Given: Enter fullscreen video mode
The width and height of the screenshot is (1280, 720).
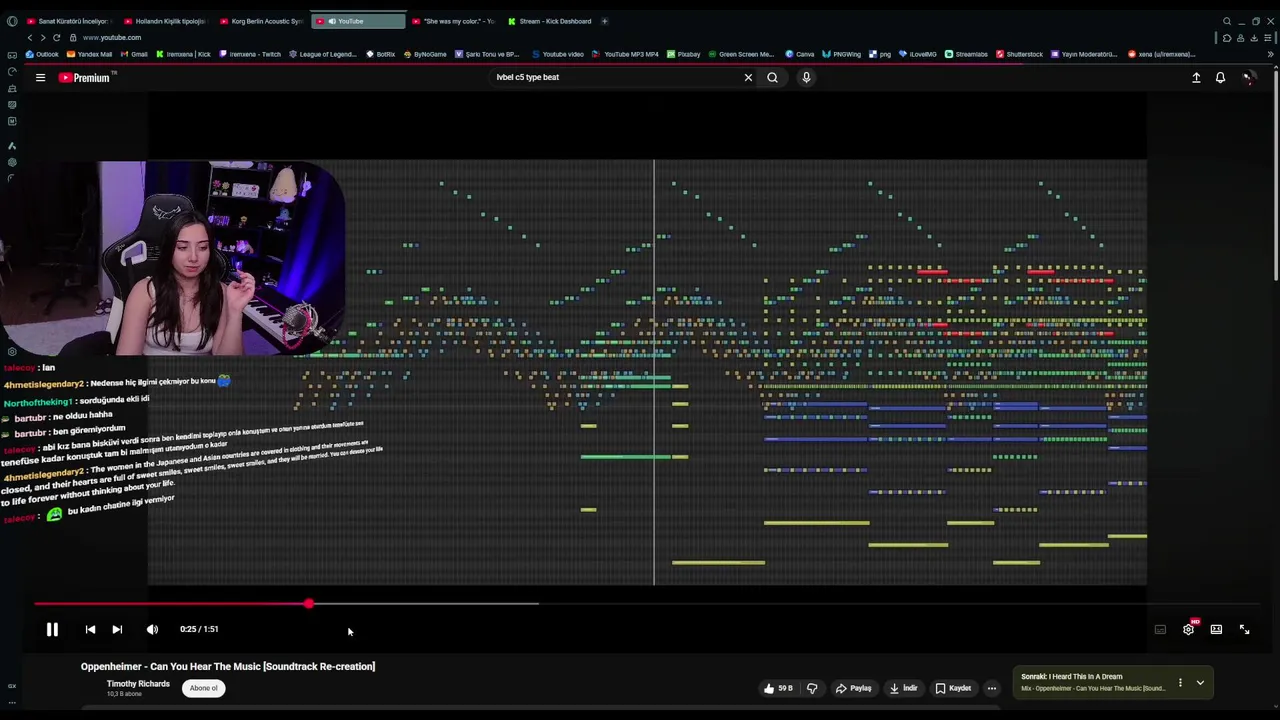Looking at the screenshot, I should click(x=1244, y=629).
